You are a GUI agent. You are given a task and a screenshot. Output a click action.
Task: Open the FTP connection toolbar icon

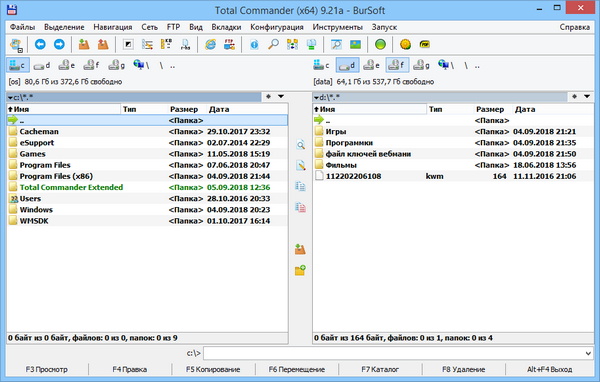pyautogui.click(x=229, y=44)
